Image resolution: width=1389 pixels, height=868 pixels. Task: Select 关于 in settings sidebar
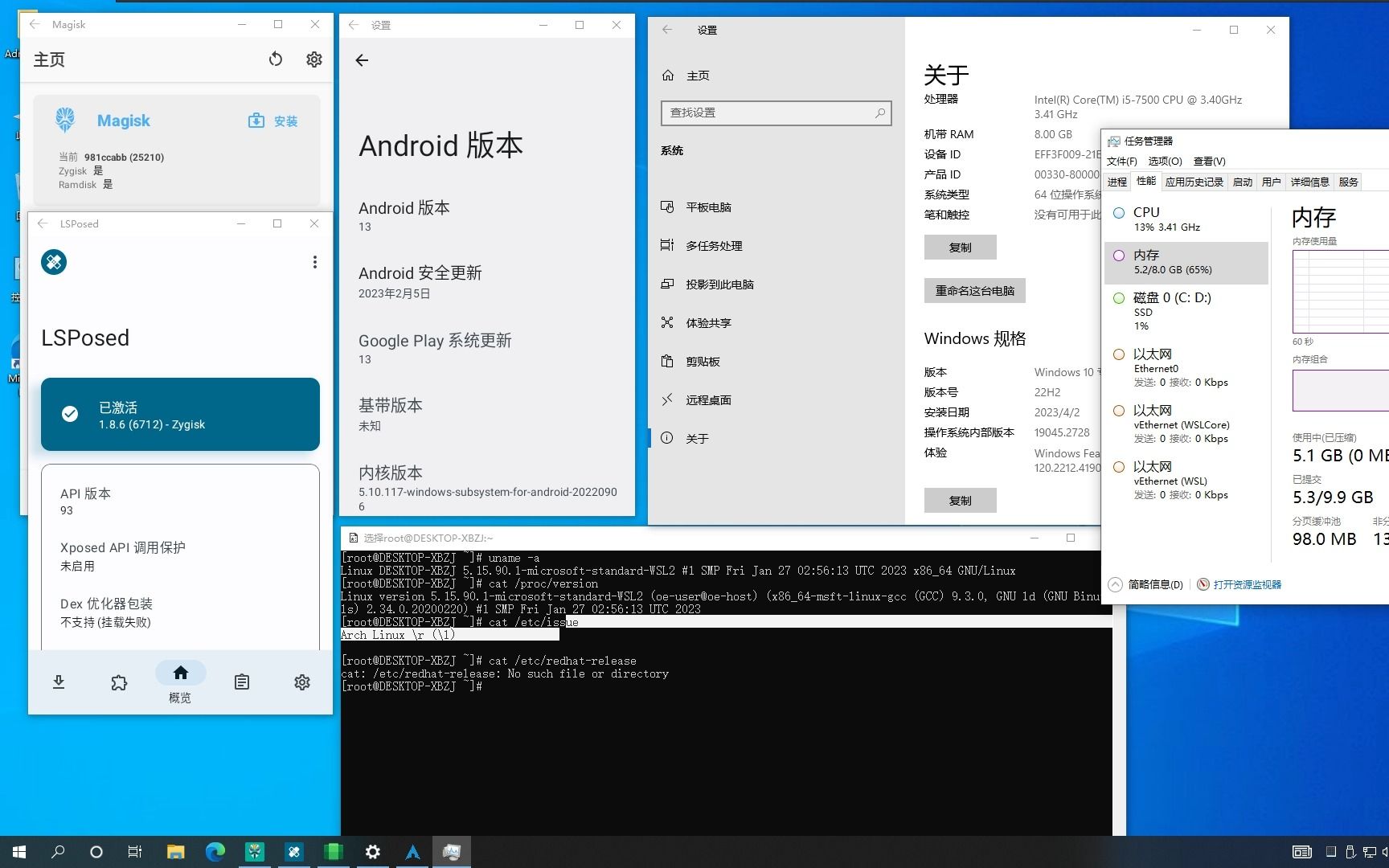pyautogui.click(x=776, y=439)
